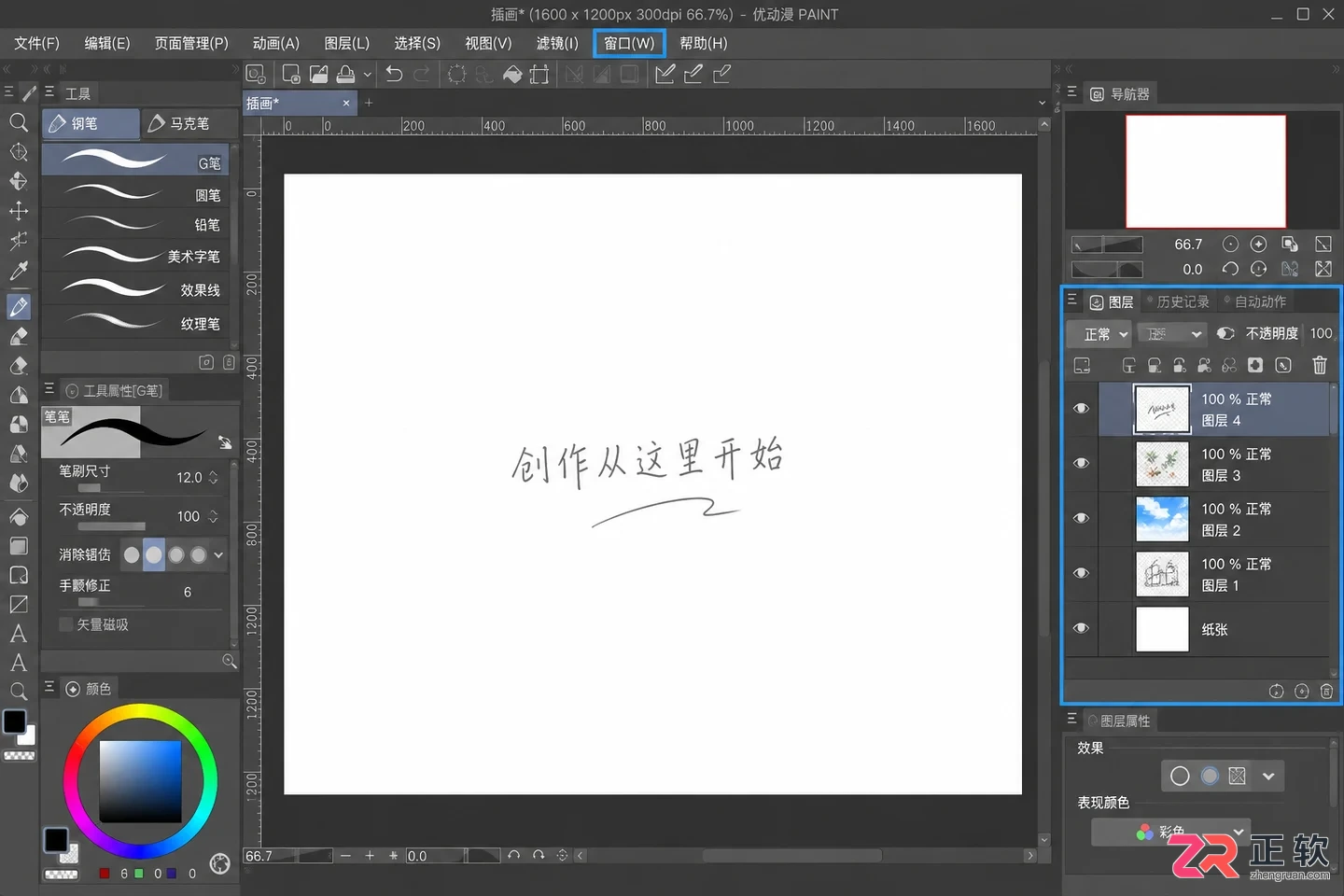The width and height of the screenshot is (1344, 896).
Task: Open the 滤镜(I) menu
Action: point(557,43)
